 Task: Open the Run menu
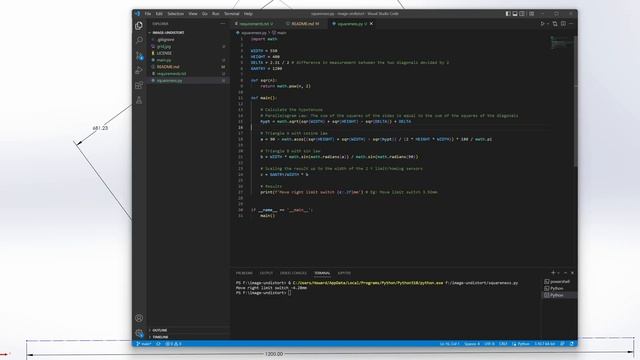(216, 14)
